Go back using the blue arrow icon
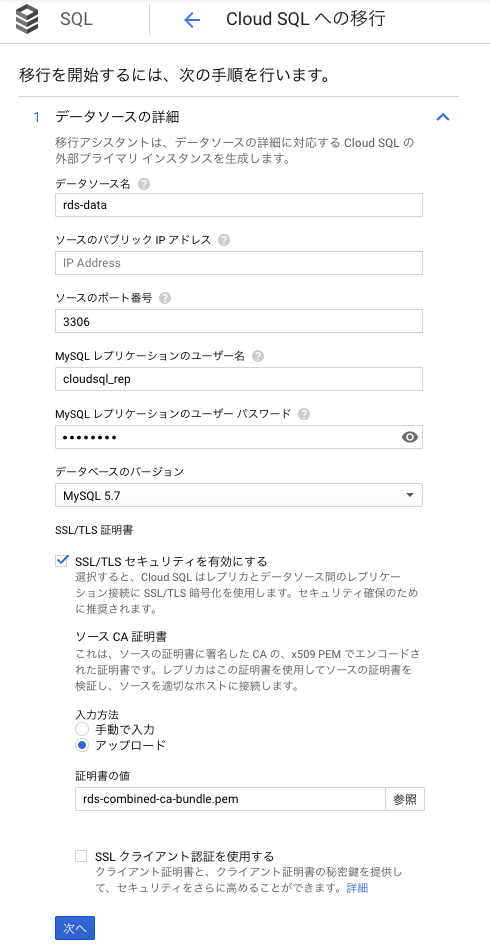This screenshot has height=949, width=490. [x=191, y=19]
